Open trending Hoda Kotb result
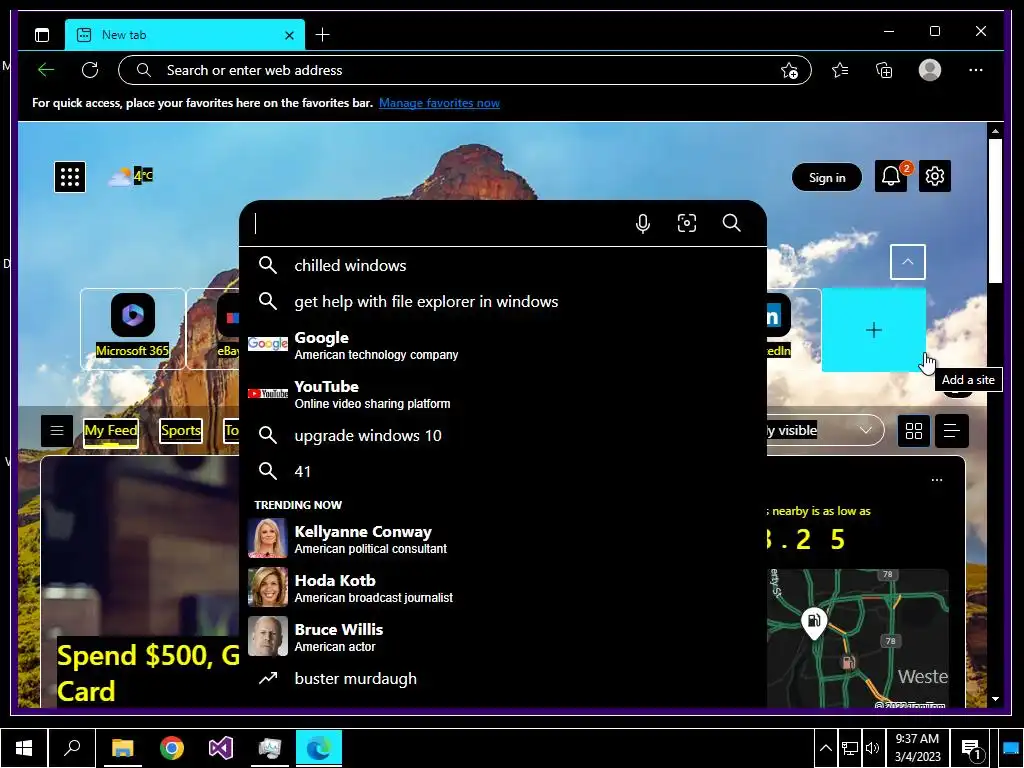The height and width of the screenshot is (768, 1024). tap(503, 588)
